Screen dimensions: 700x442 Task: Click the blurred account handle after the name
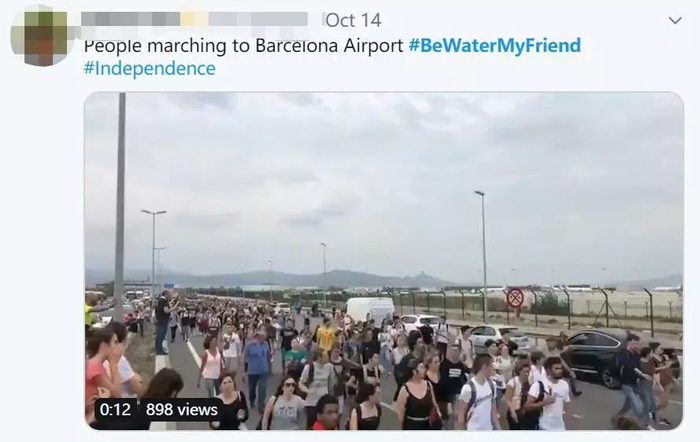point(258,20)
